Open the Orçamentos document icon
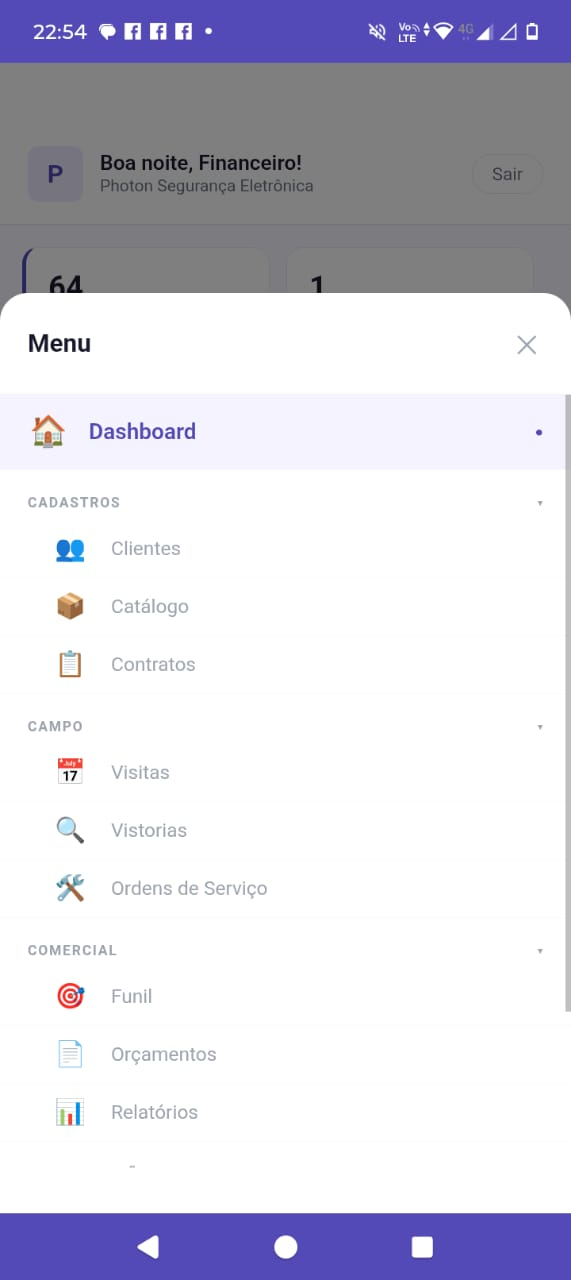 click(70, 1054)
